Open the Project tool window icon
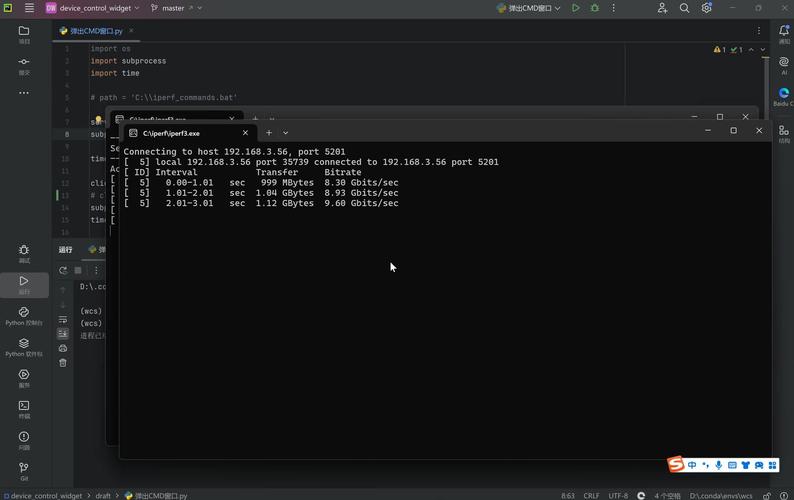This screenshot has width=794, height=500. 24,33
